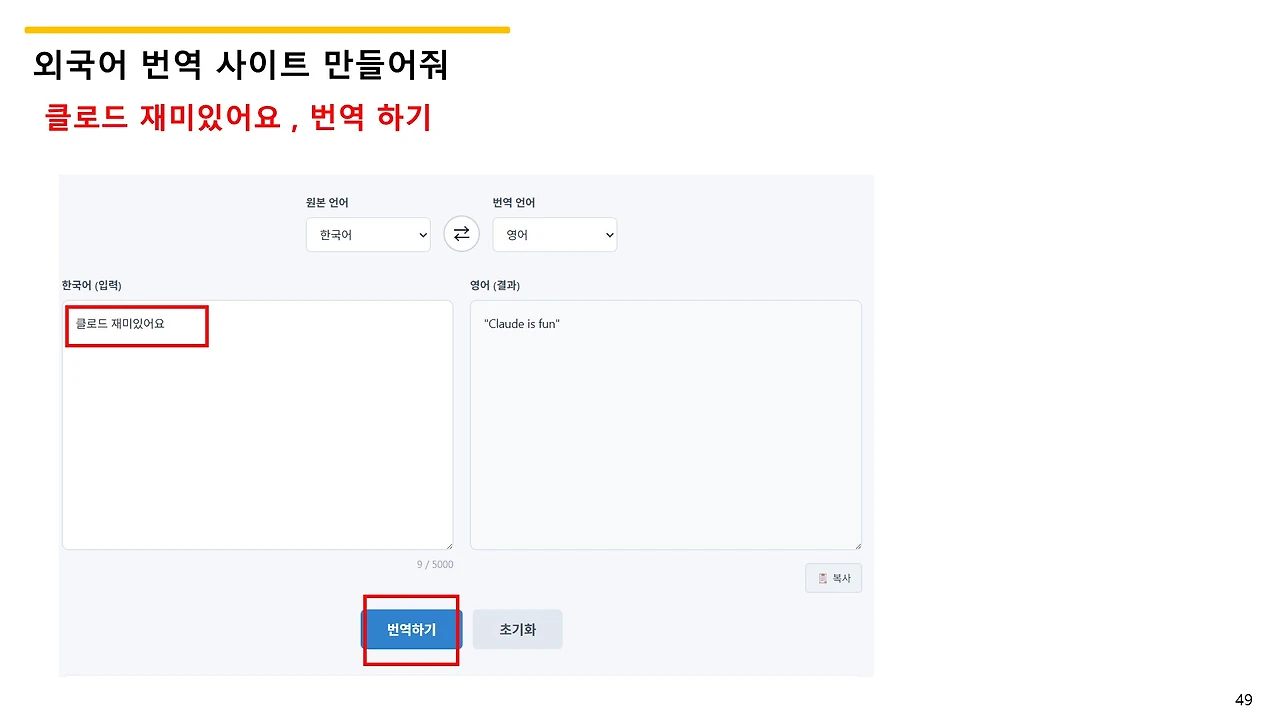Click the 번역하기 translate button
This screenshot has width=1280, height=720.
412,630
